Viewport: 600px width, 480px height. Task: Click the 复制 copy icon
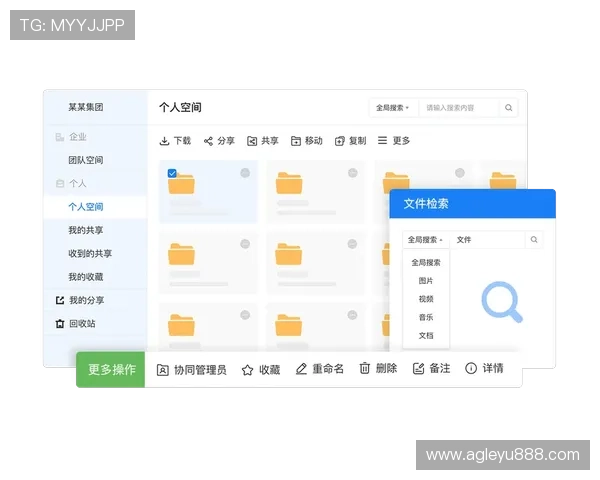pyautogui.click(x=339, y=141)
